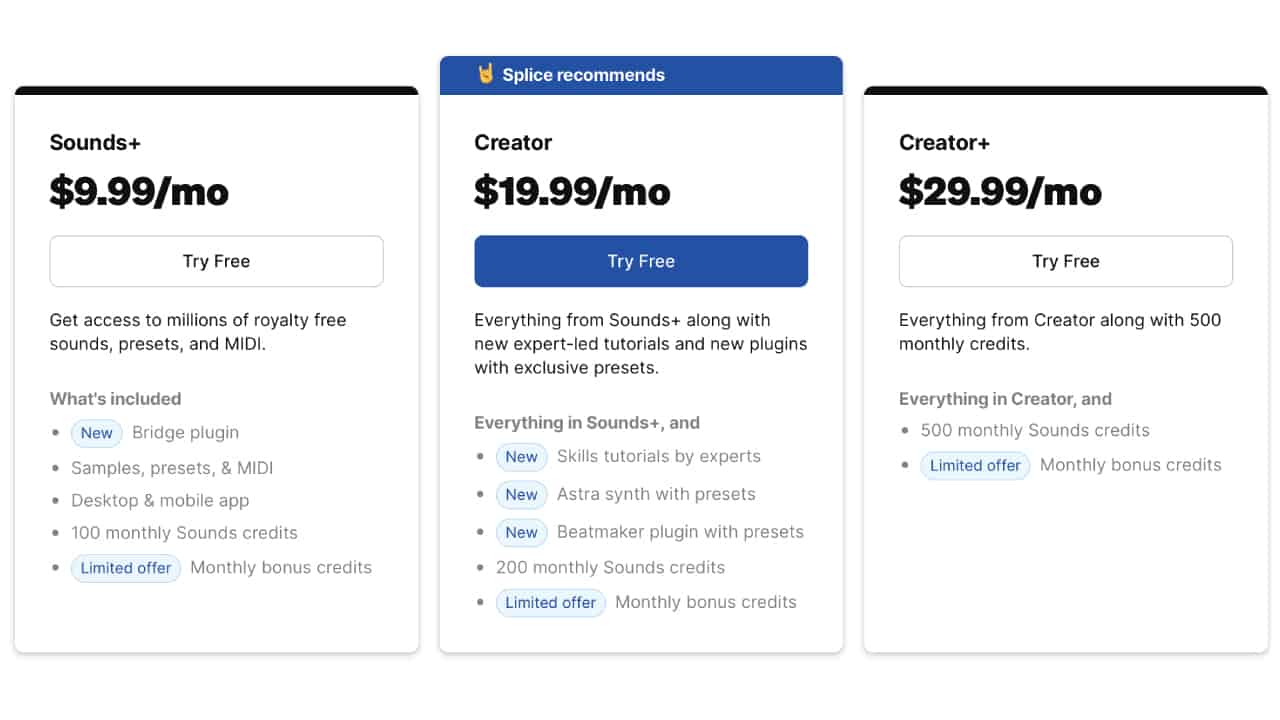Click Try Free under Sounds+ plan
The height and width of the screenshot is (720, 1280).
point(216,261)
